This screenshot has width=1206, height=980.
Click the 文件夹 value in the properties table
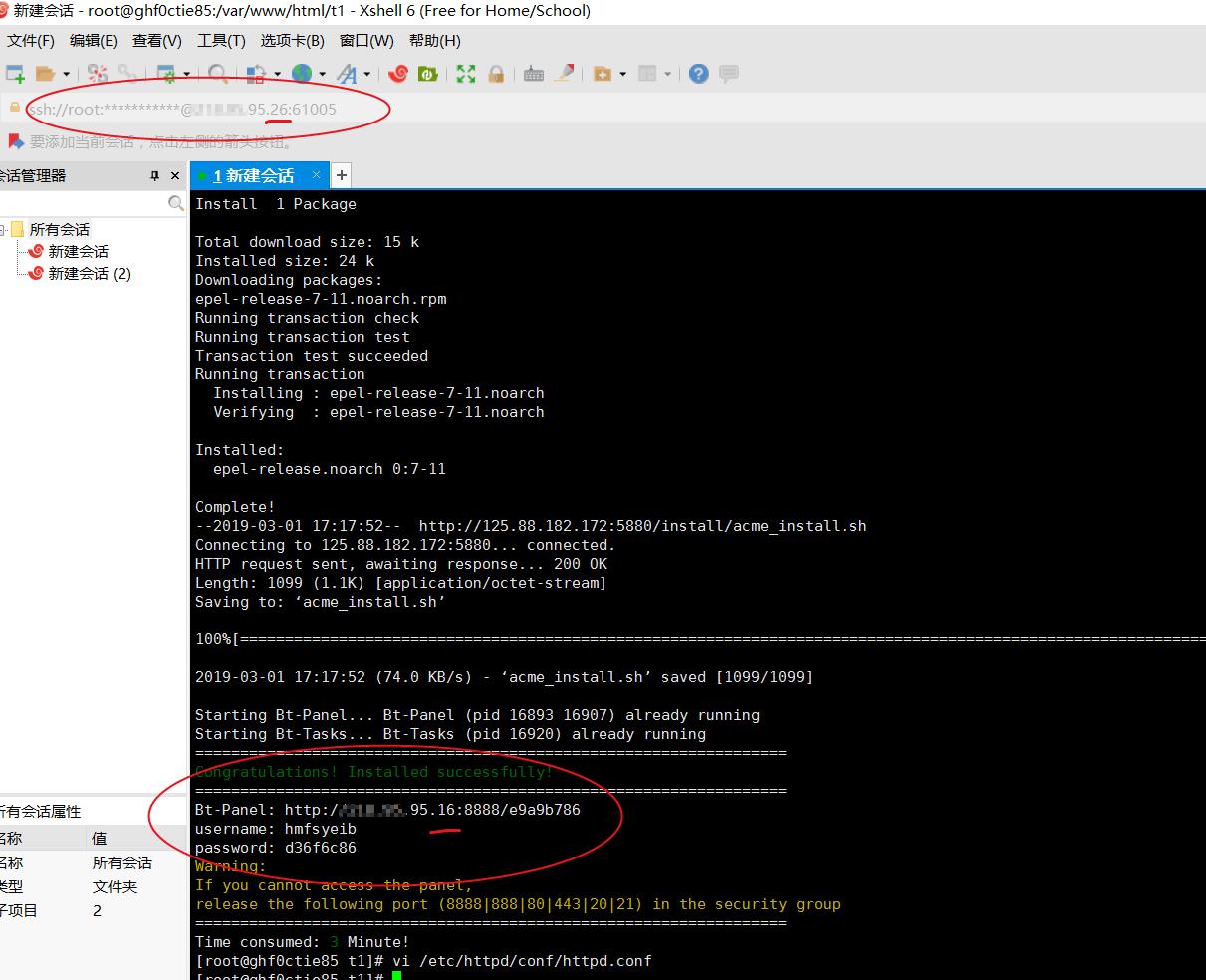115,886
